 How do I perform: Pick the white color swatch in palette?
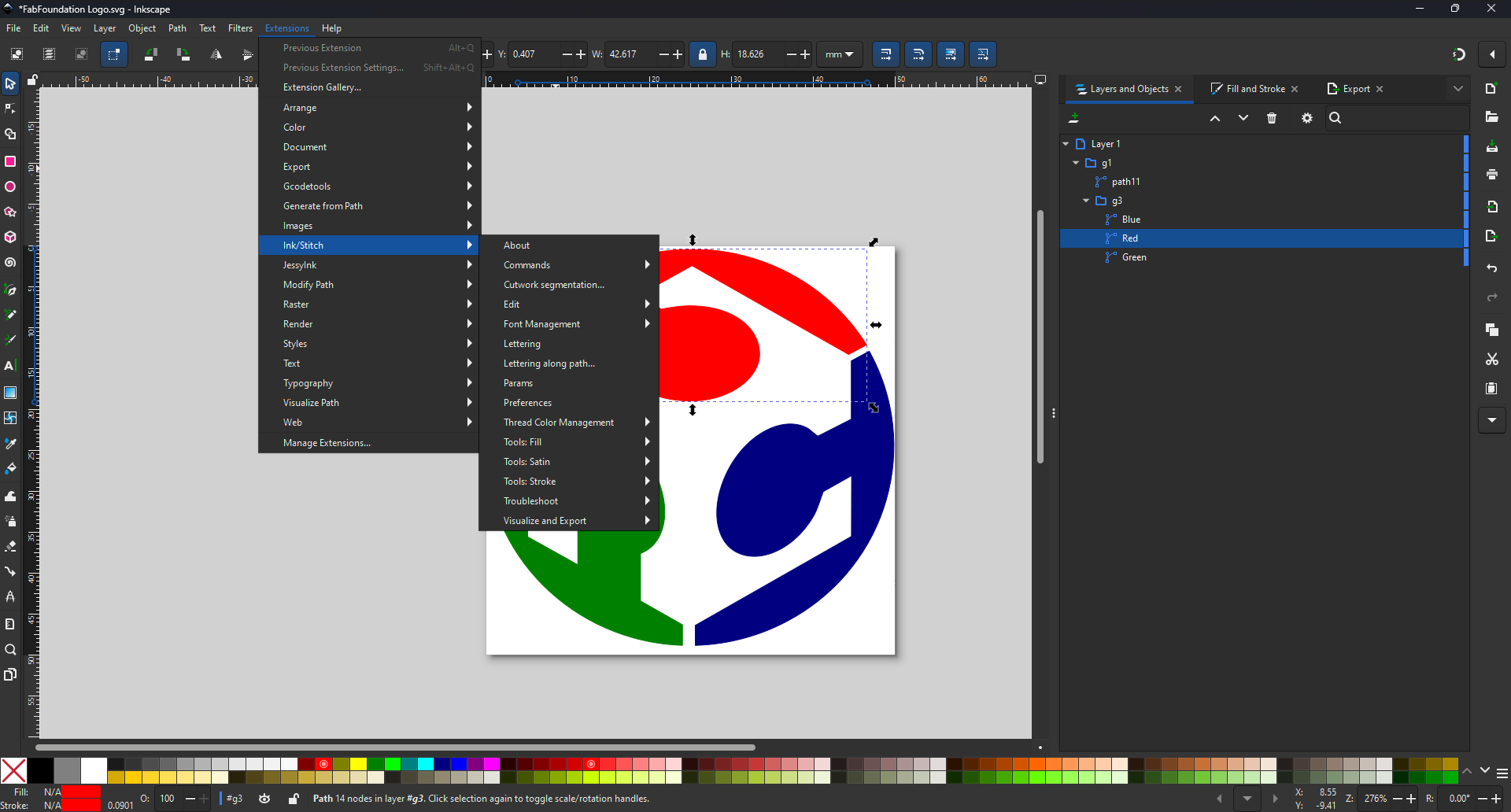click(94, 770)
